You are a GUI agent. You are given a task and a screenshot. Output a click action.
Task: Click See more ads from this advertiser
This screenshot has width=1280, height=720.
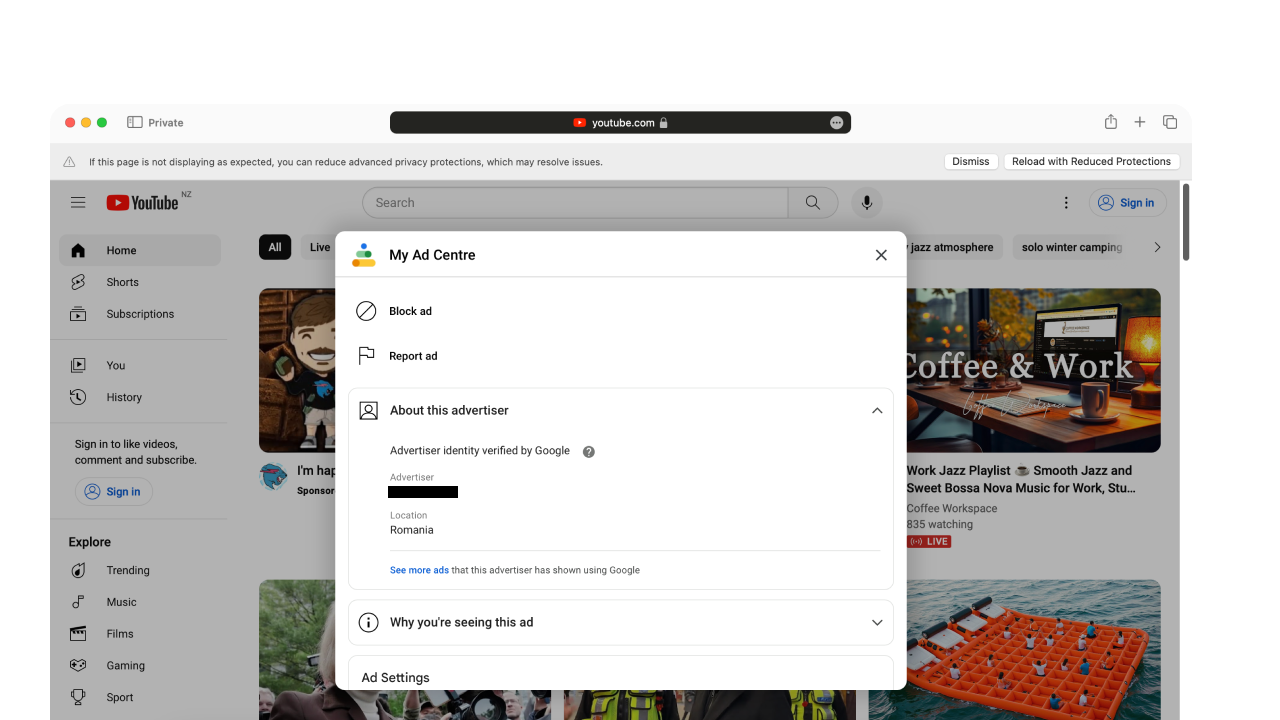point(419,569)
